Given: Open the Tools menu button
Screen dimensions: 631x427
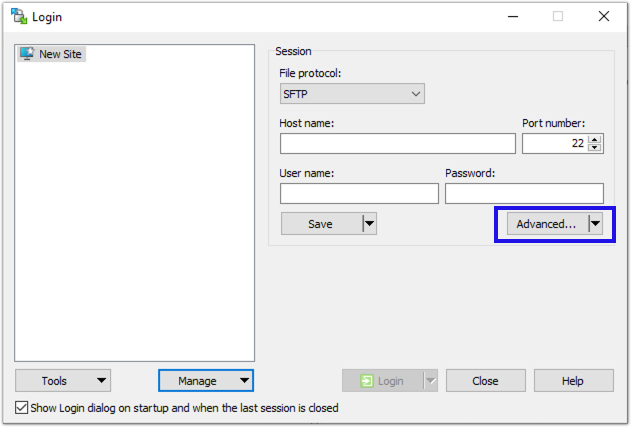Looking at the screenshot, I should 63,381.
